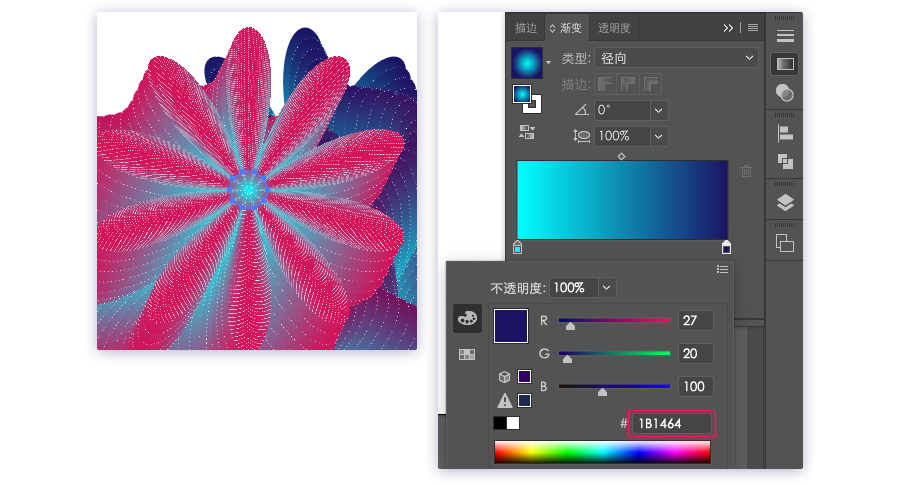Click the B value field 100

click(x=696, y=386)
